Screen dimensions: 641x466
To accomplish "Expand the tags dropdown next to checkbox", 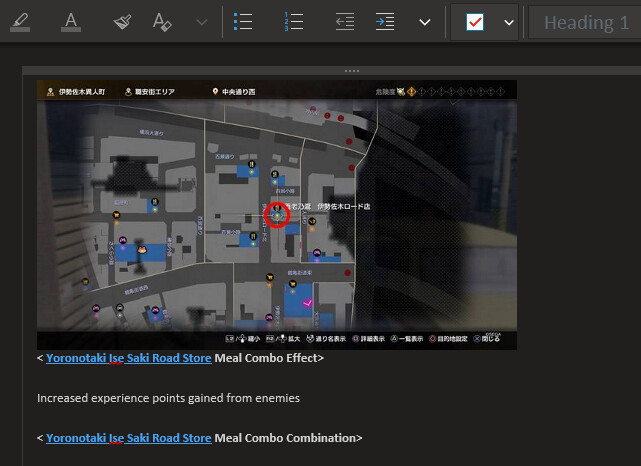I will 509,22.
